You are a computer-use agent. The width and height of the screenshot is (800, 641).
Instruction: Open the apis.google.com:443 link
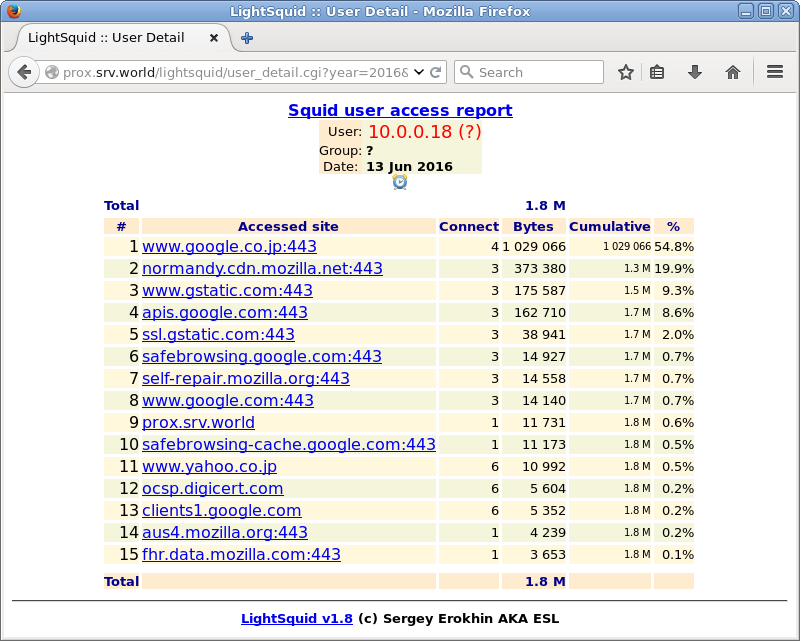coord(224,312)
